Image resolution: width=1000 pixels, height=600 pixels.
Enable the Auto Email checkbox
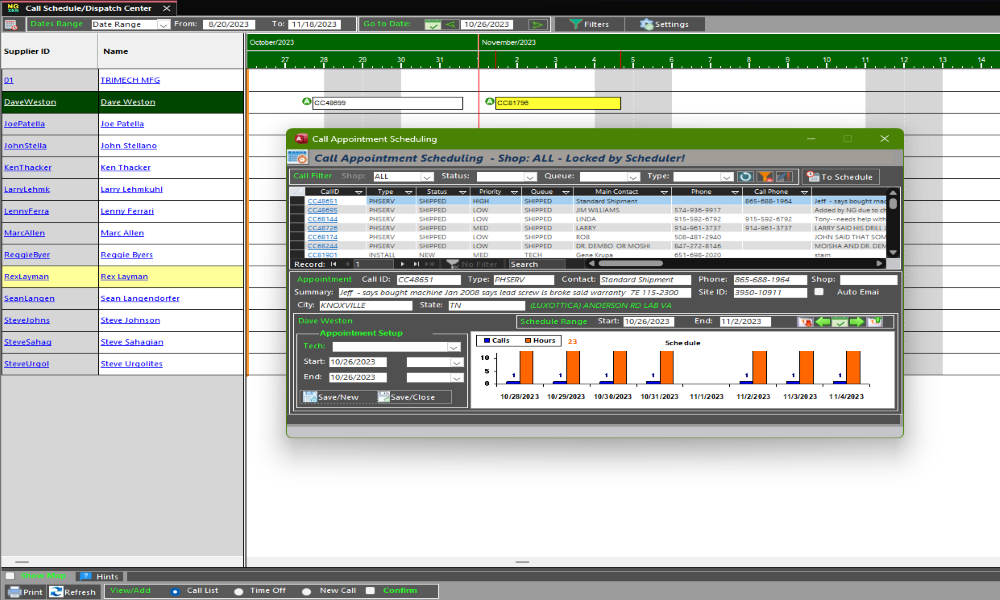click(x=819, y=293)
